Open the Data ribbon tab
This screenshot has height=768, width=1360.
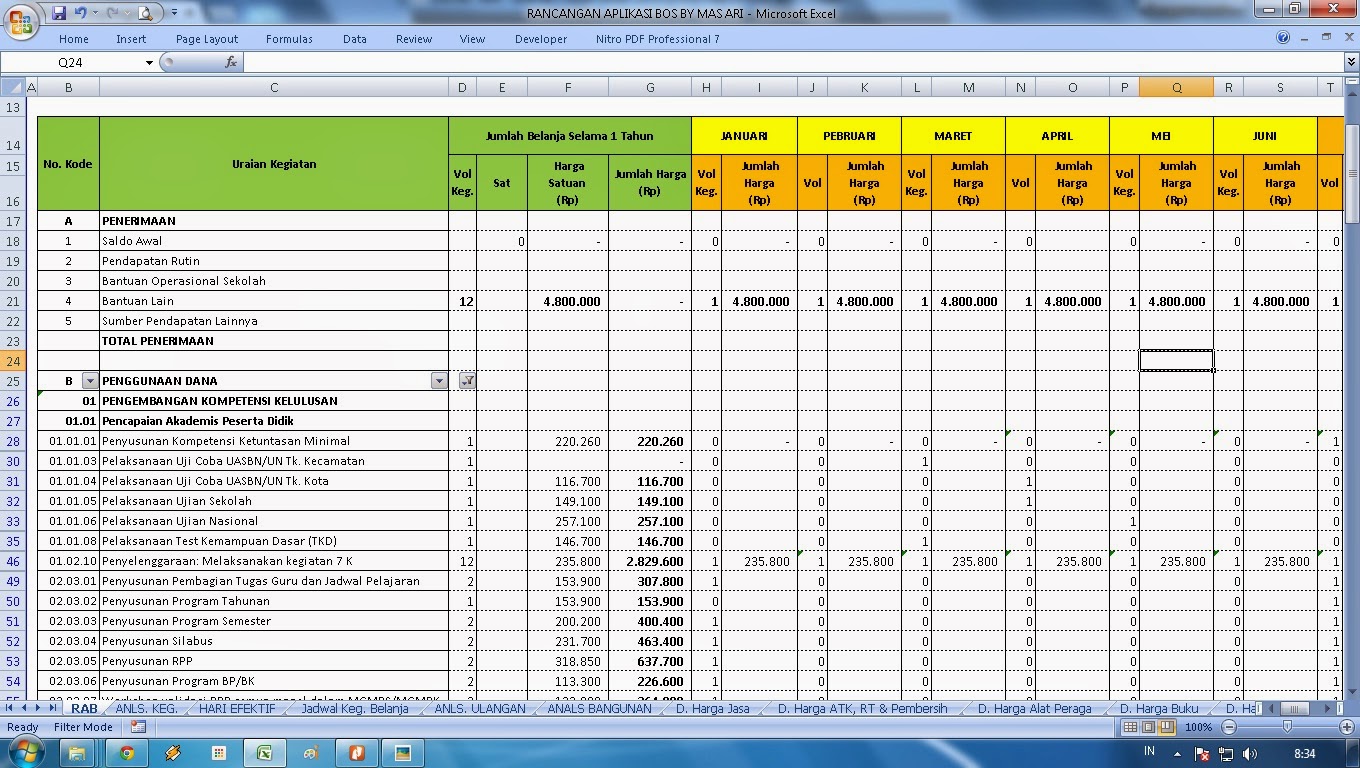pos(355,39)
